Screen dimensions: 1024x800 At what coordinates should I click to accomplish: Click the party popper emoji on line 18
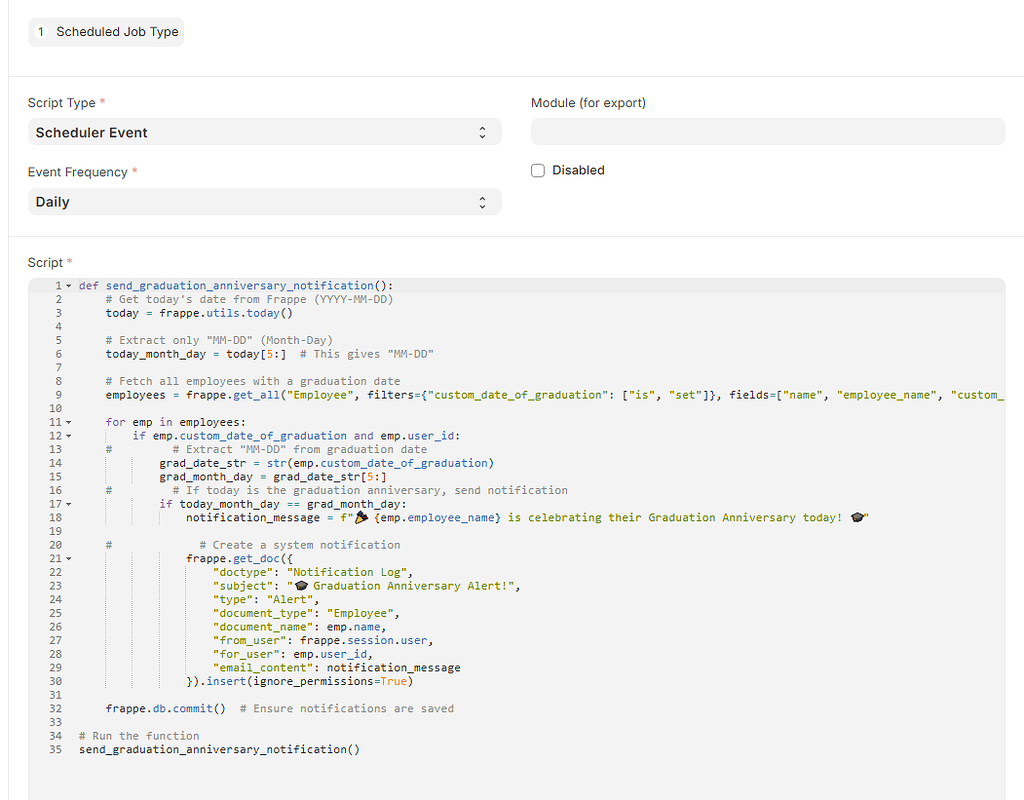point(362,518)
